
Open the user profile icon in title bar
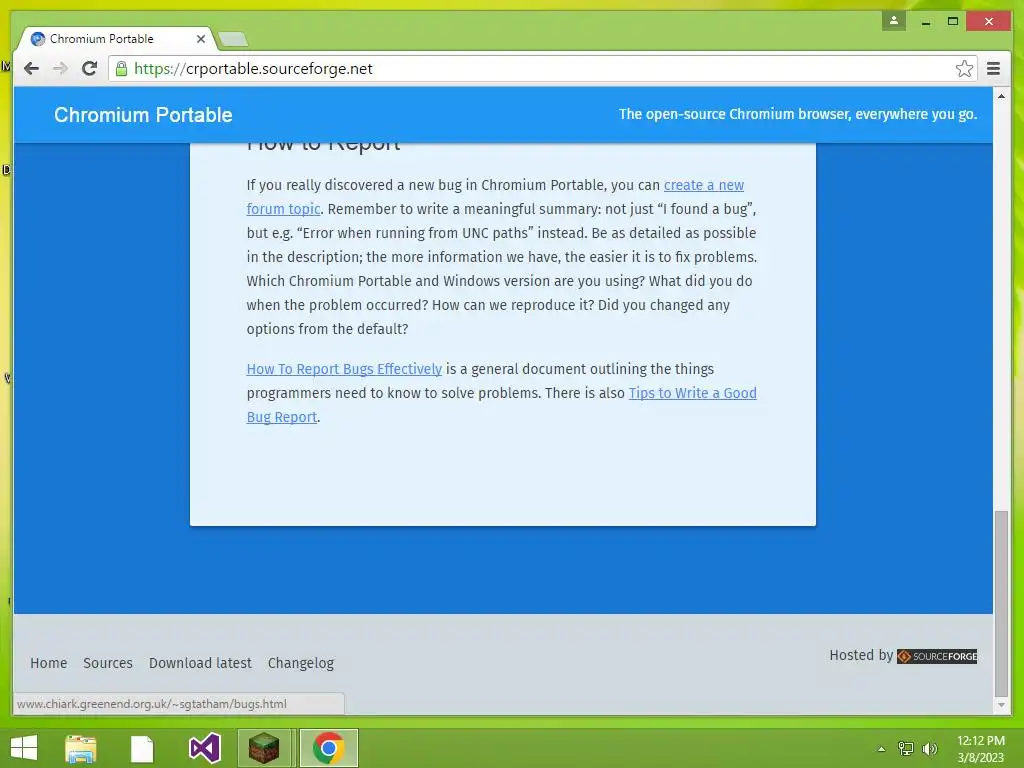pos(894,21)
